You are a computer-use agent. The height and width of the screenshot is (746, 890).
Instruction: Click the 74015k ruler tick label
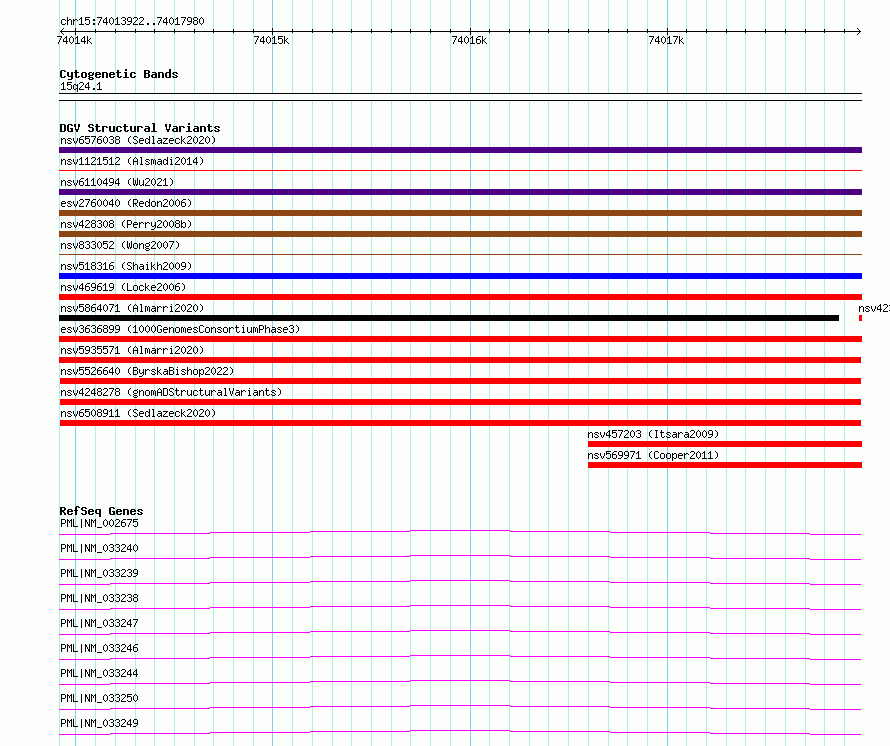click(x=271, y=40)
